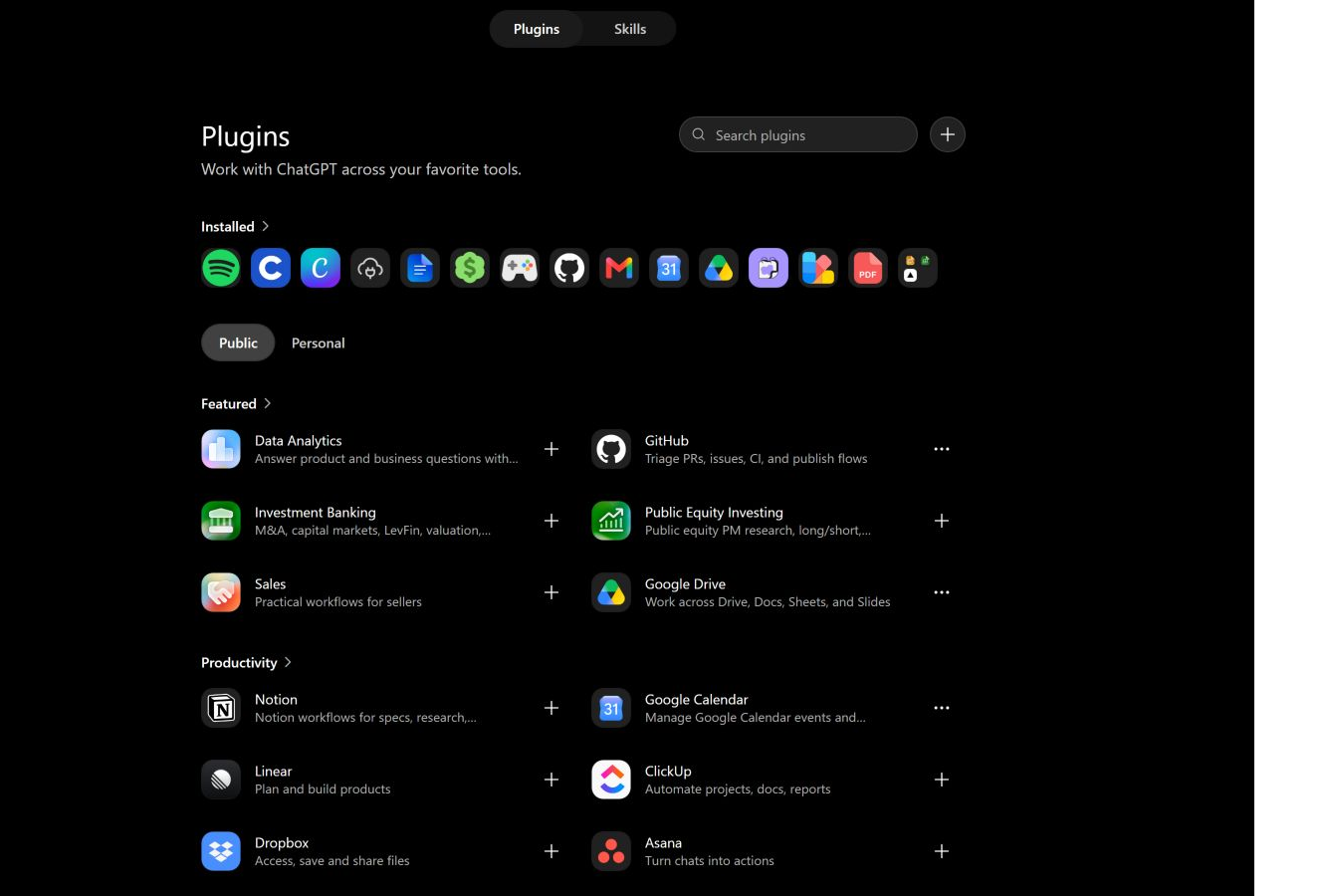Open the Installed section heading
1324x896 pixels.
point(228,227)
